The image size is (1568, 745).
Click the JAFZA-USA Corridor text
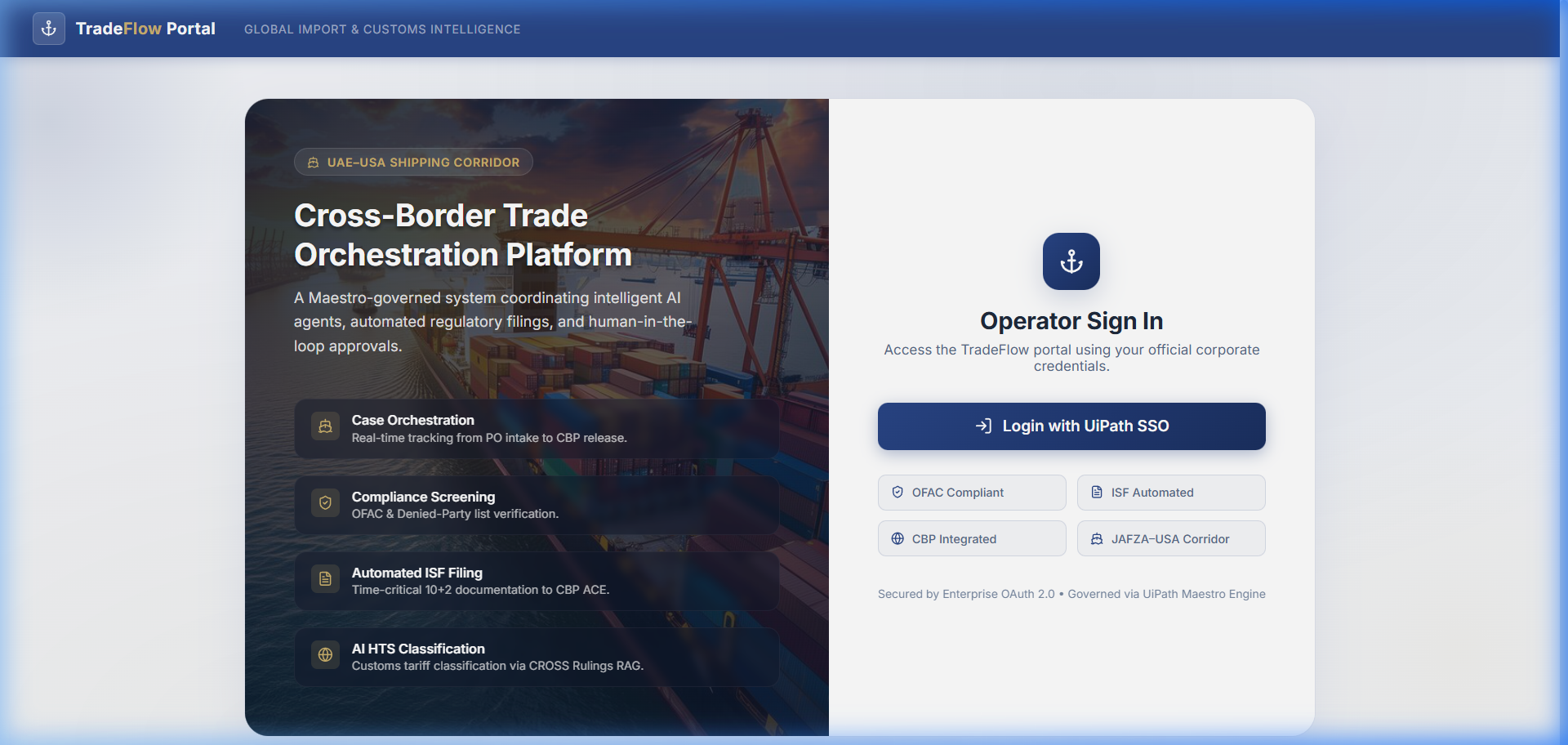point(1170,539)
